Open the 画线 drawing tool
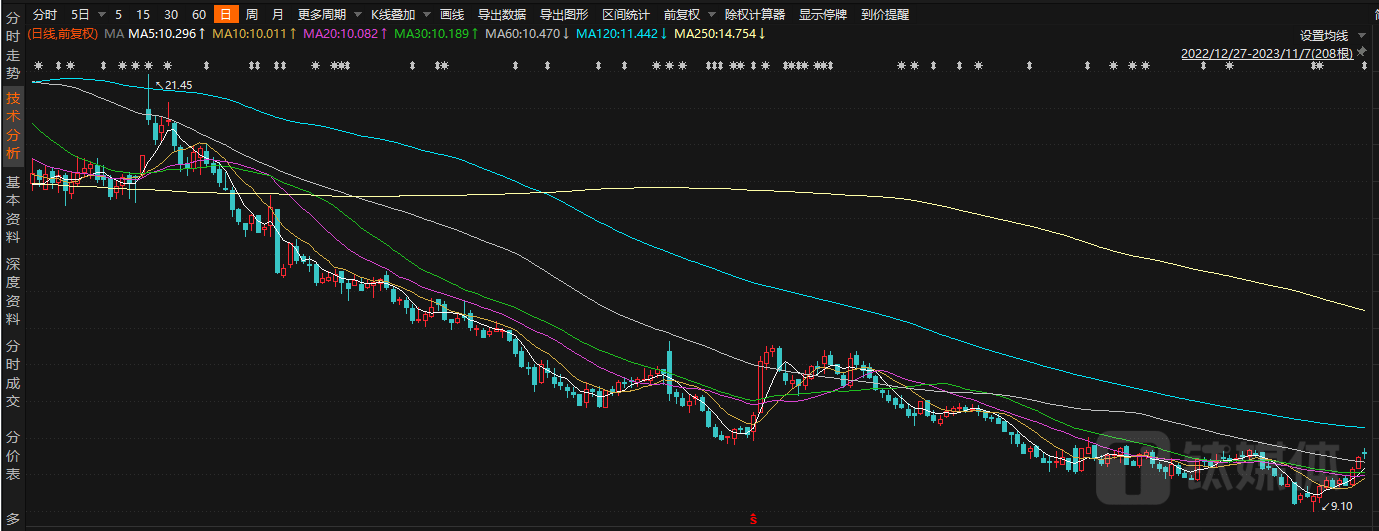Screen dimensions: 1379x531 pyautogui.click(x=452, y=15)
